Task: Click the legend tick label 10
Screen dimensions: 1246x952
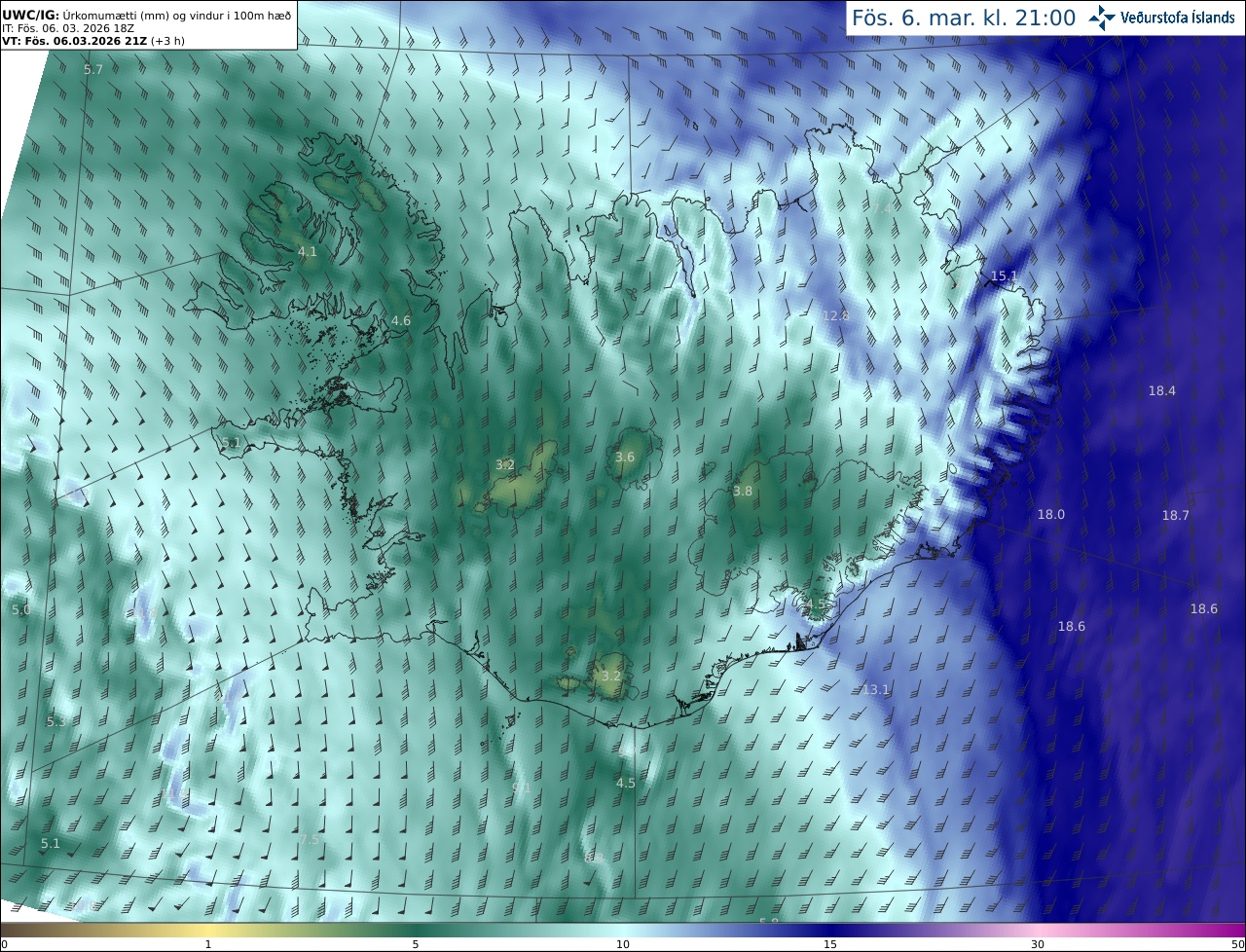Action: (623, 944)
